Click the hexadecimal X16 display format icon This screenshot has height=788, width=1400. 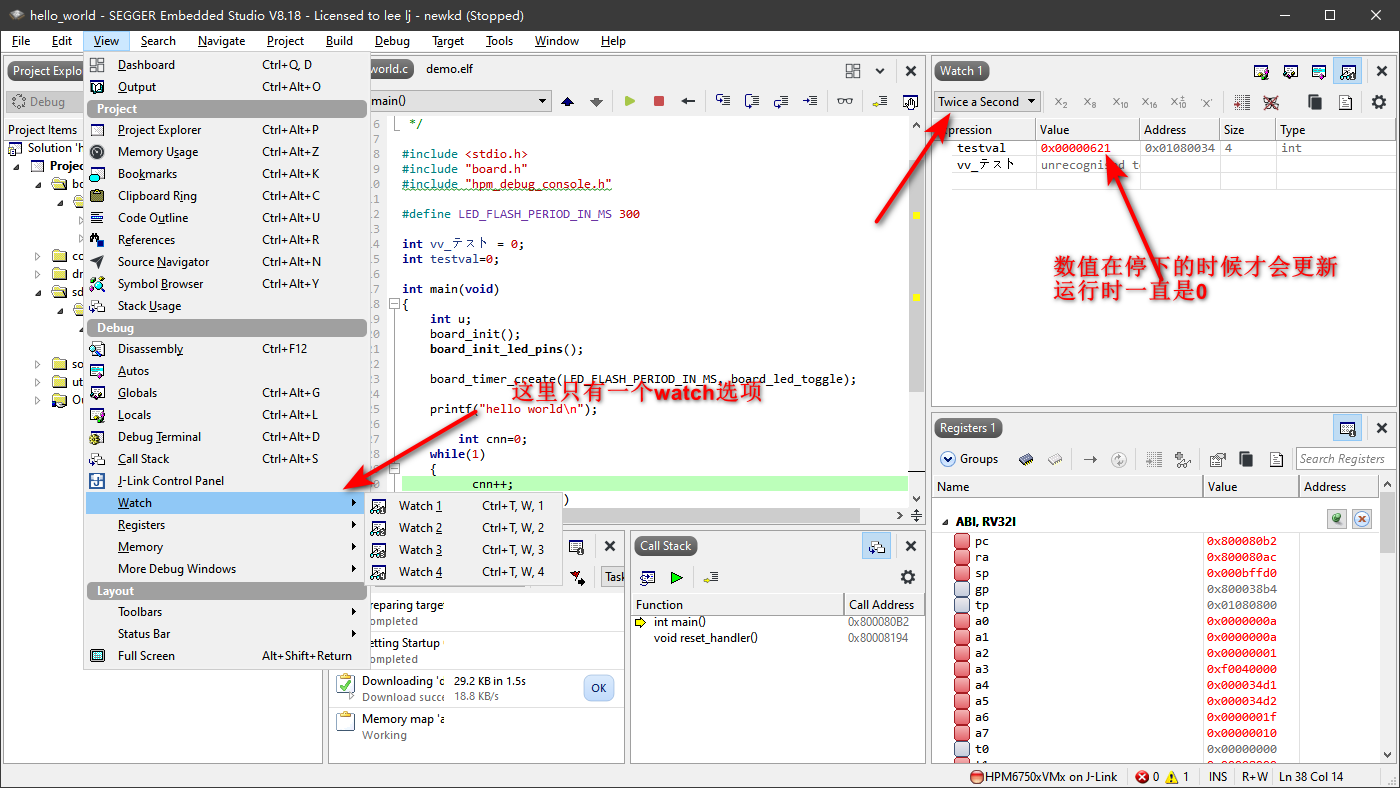[x=1149, y=102]
